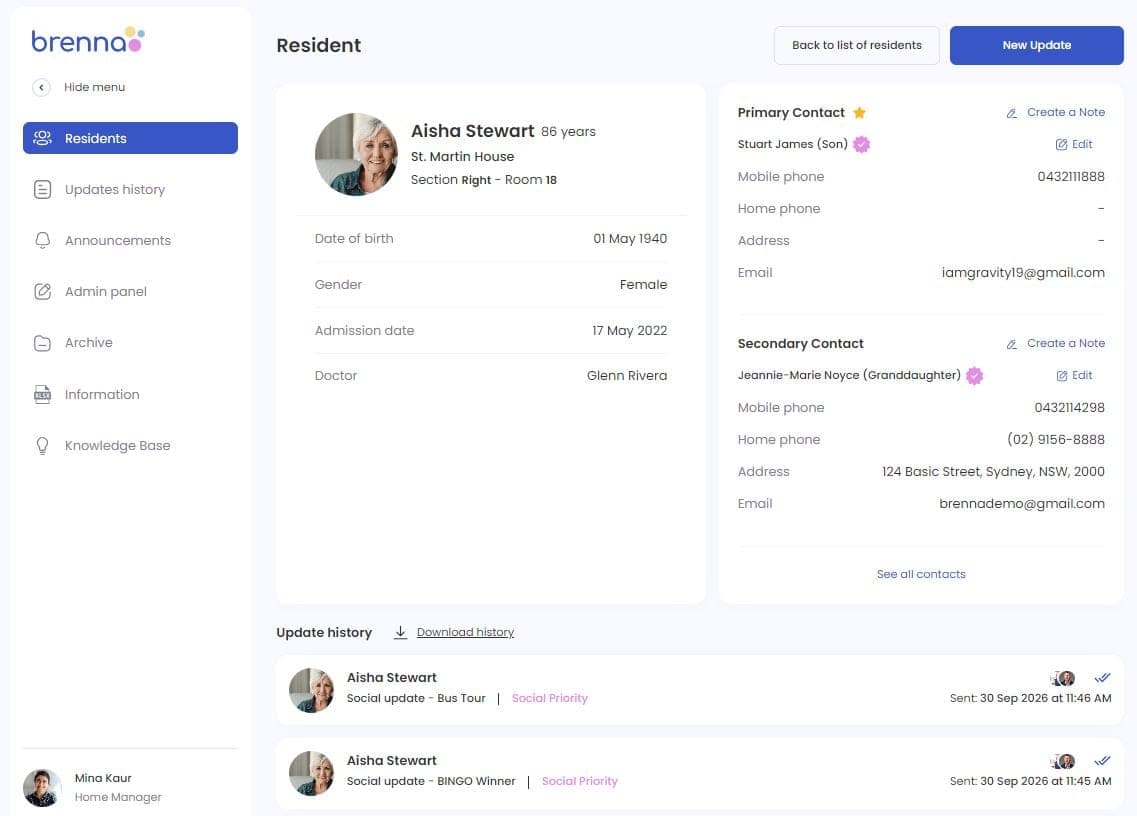Click the download arrow icon for history

pos(400,632)
